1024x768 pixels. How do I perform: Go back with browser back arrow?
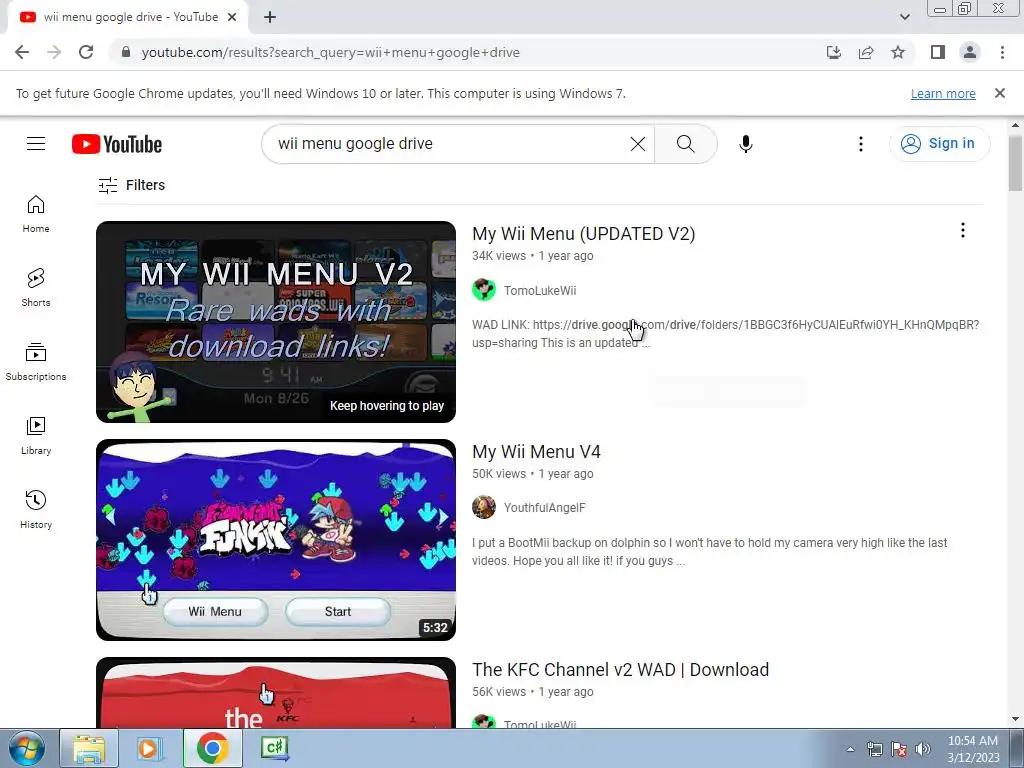(x=22, y=52)
